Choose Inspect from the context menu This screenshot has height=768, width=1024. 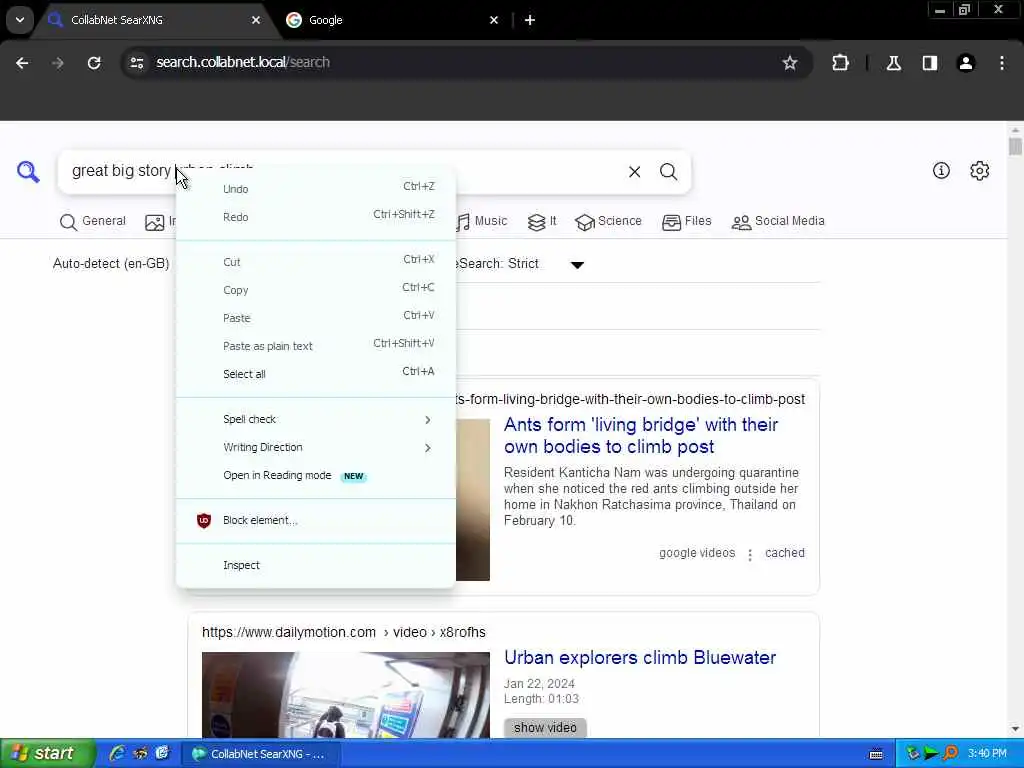[x=316, y=565]
